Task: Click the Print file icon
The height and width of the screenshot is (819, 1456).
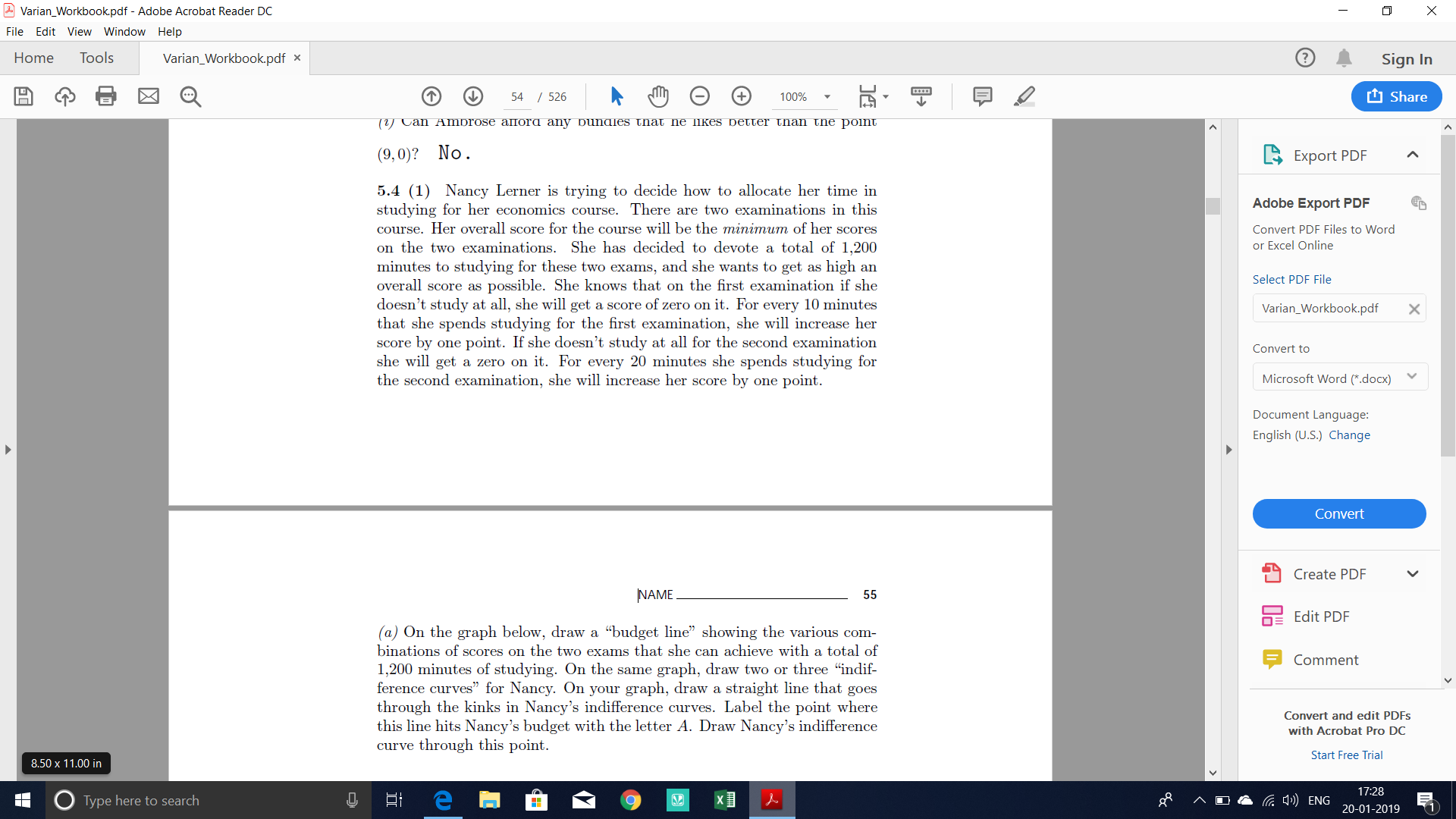Action: click(106, 96)
